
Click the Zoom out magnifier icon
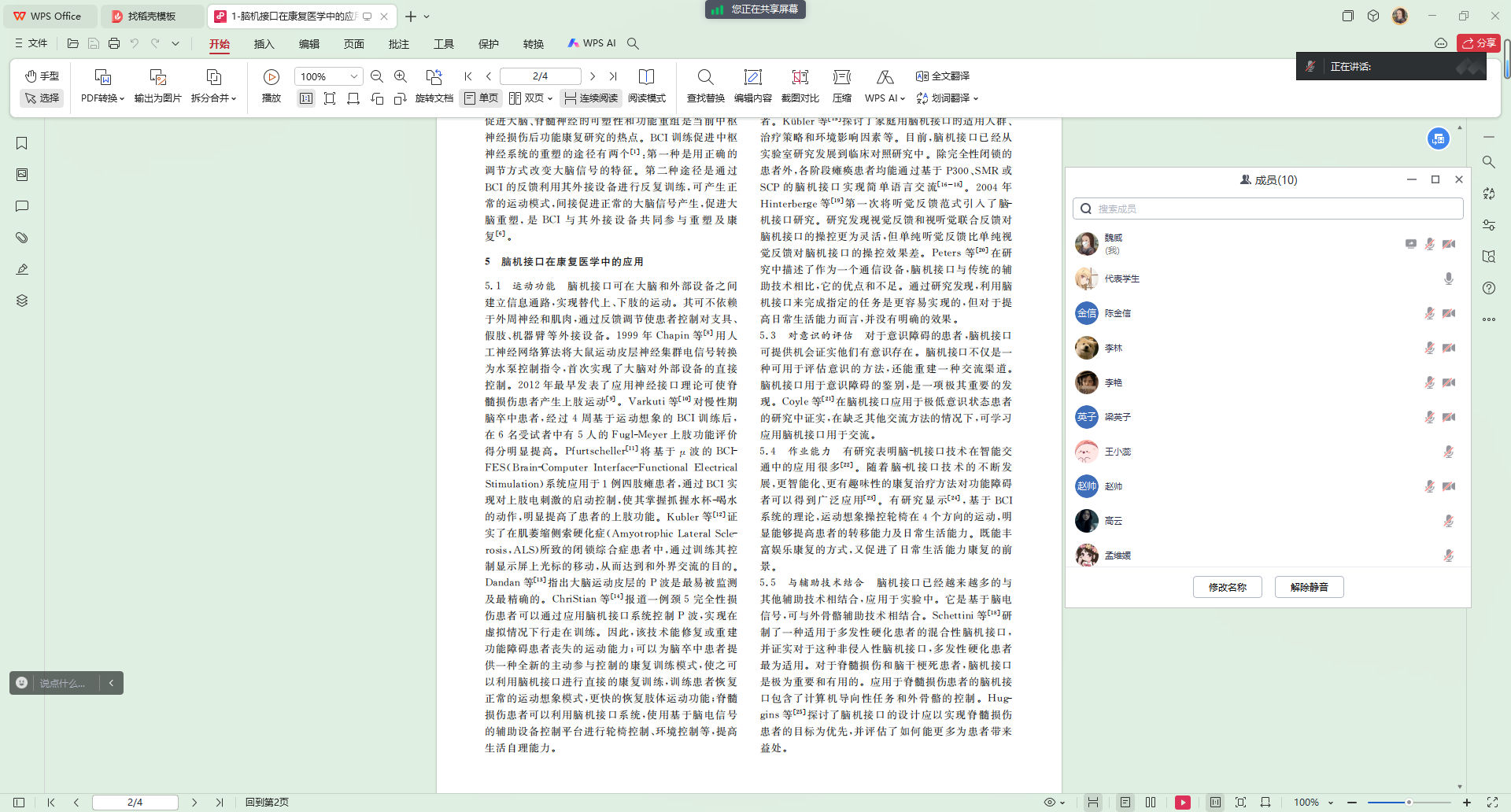pos(377,76)
